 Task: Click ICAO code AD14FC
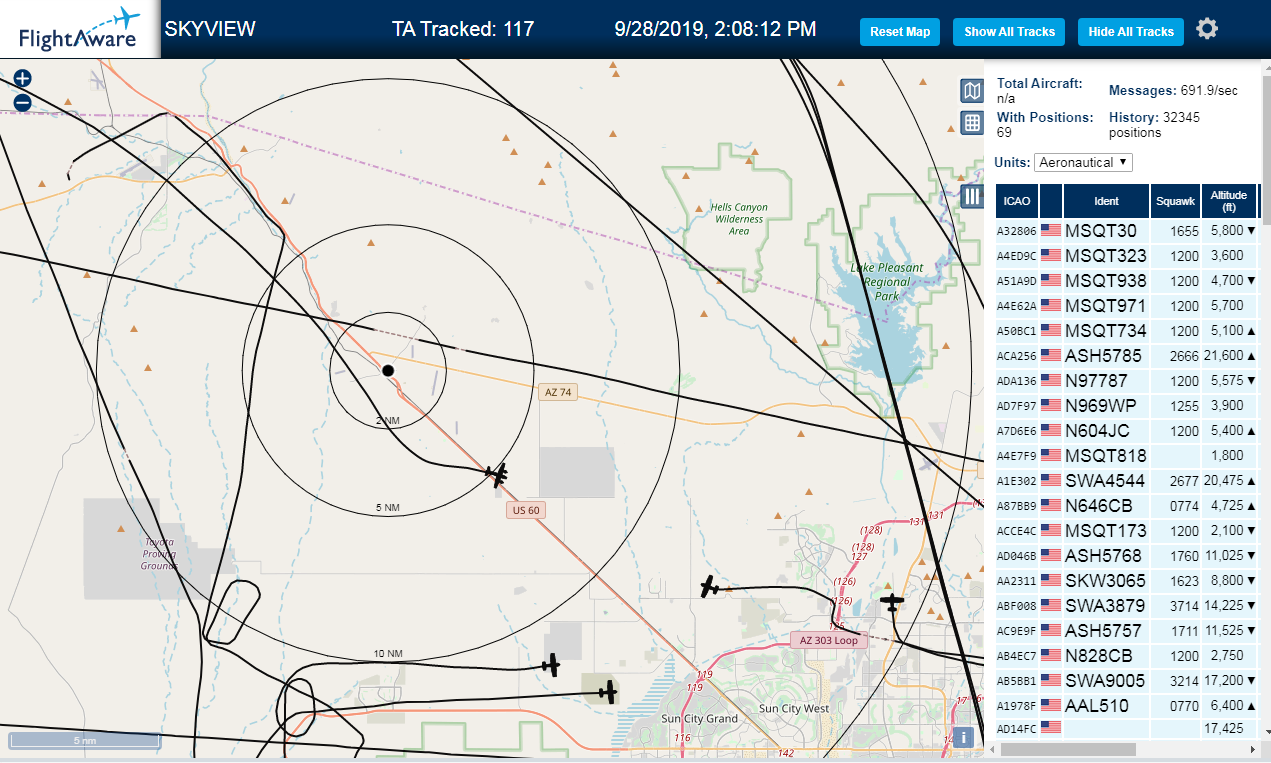tap(1016, 729)
